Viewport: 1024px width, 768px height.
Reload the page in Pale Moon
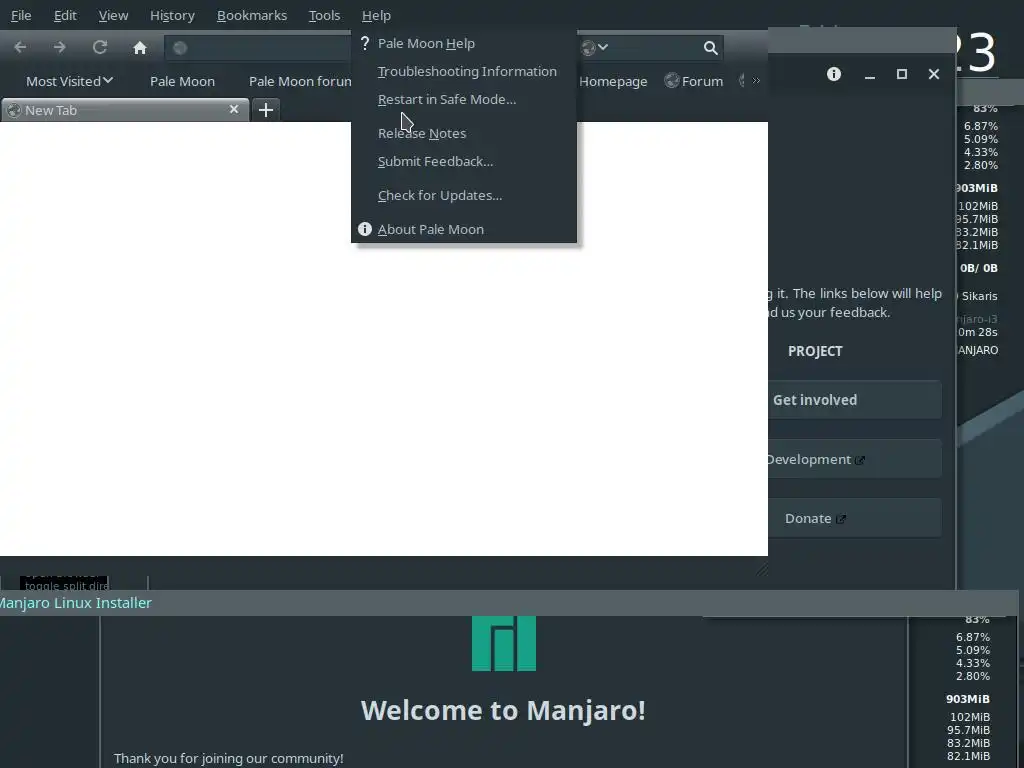pos(99,47)
